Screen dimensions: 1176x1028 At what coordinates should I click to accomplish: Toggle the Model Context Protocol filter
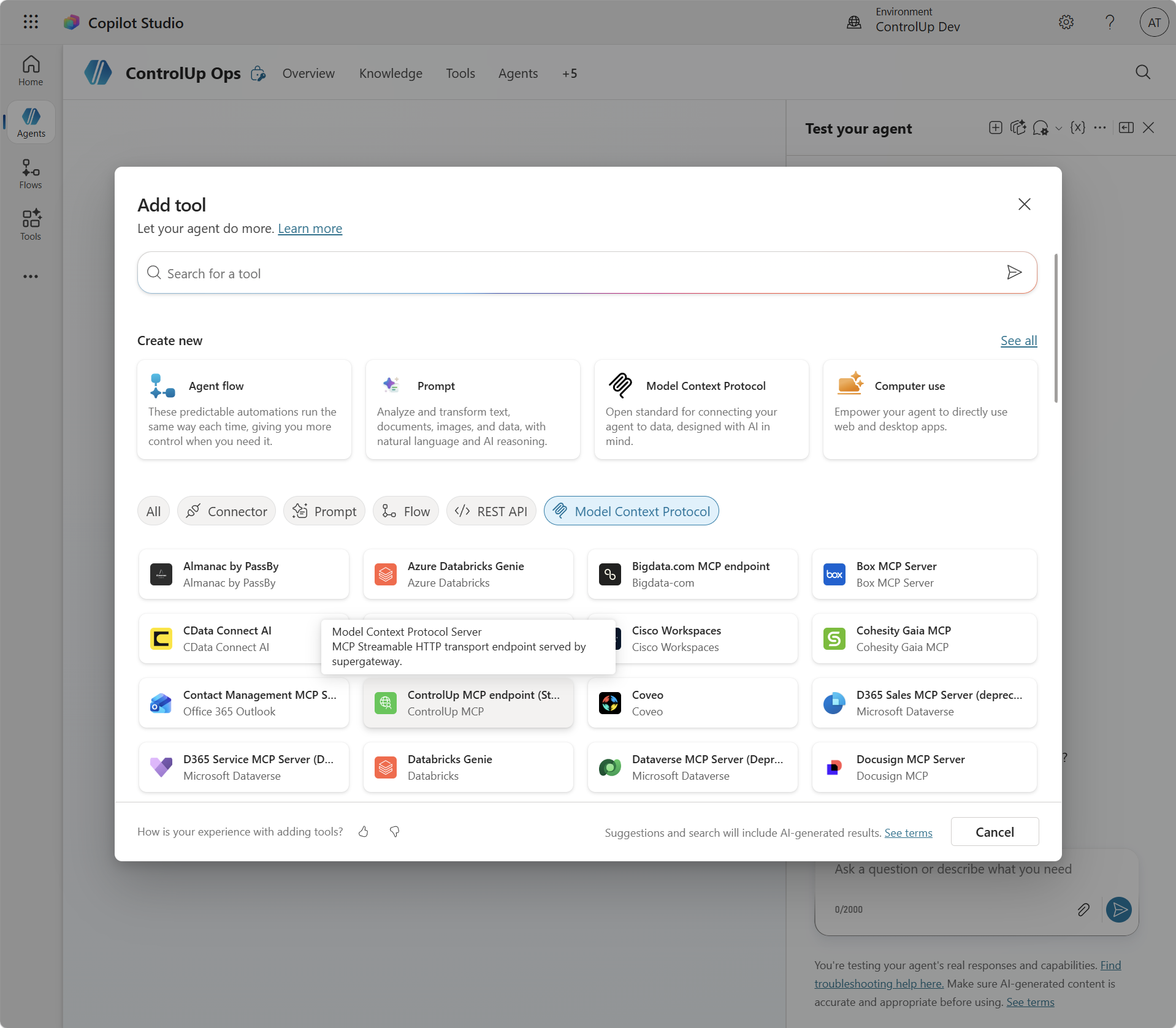632,511
